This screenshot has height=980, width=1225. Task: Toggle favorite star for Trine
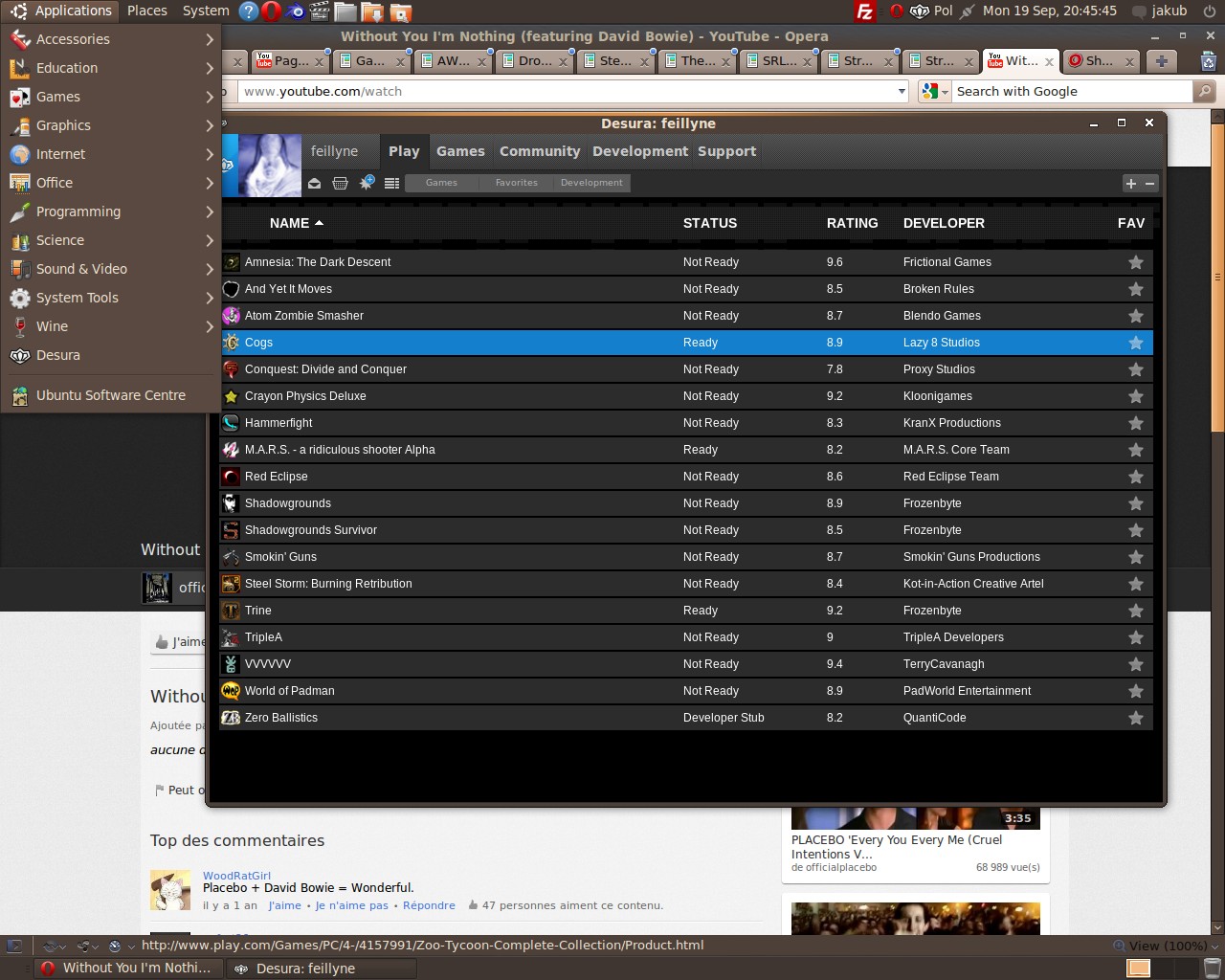click(1136, 611)
